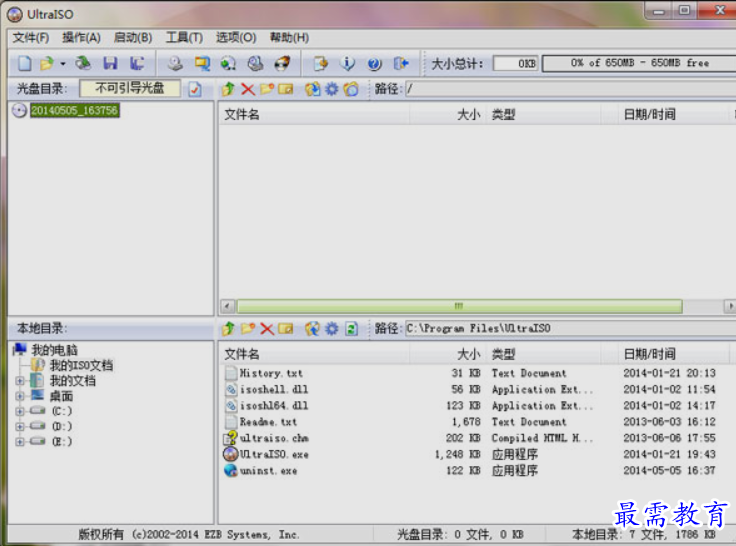
Task: Click the Rename icon in disc toolbar
Action: coord(285,89)
